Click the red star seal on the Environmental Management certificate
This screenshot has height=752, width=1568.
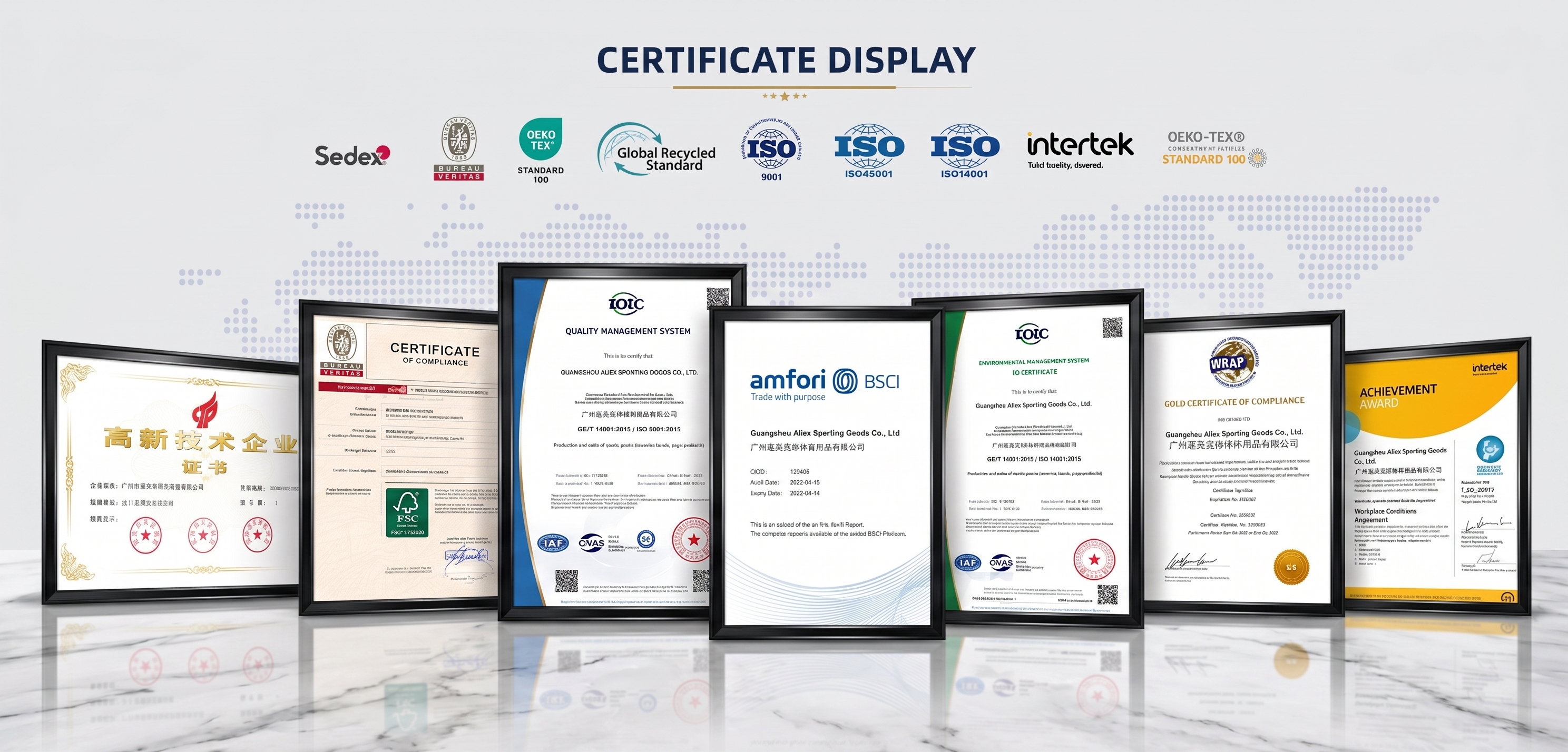click(1094, 559)
